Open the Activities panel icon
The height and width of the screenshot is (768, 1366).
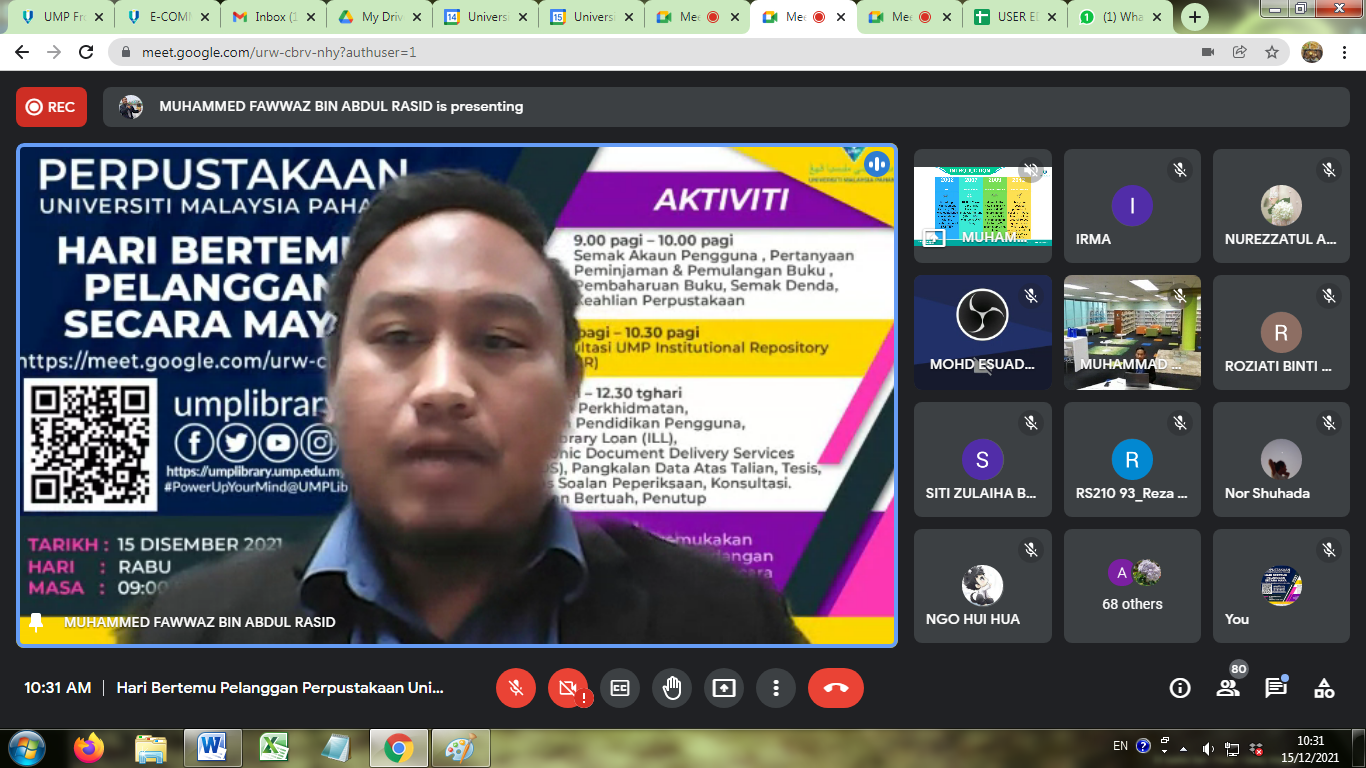click(1324, 688)
